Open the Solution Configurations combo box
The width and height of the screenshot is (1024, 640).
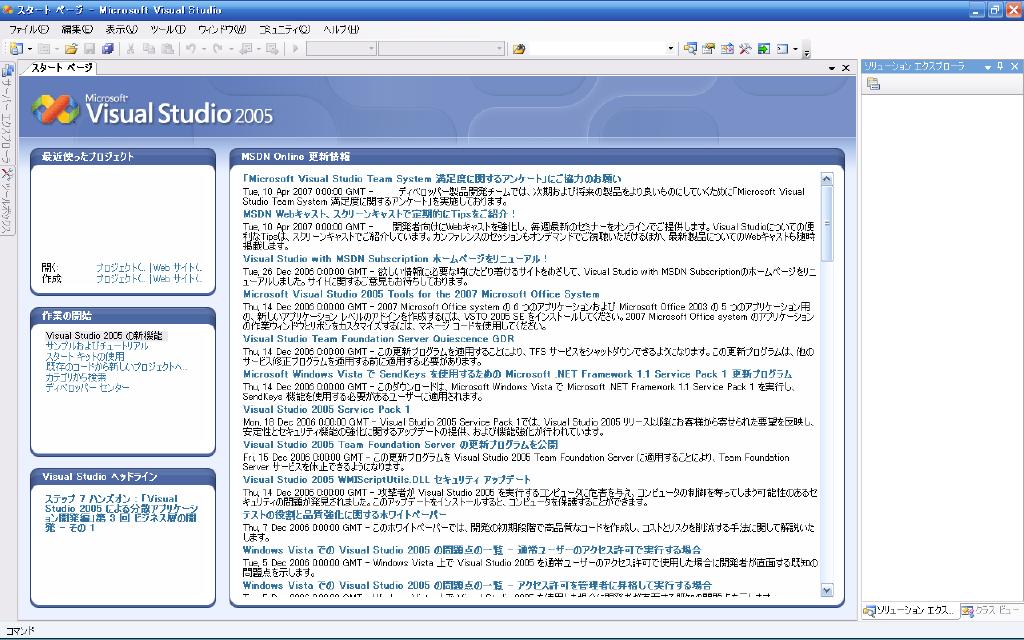click(x=341, y=49)
